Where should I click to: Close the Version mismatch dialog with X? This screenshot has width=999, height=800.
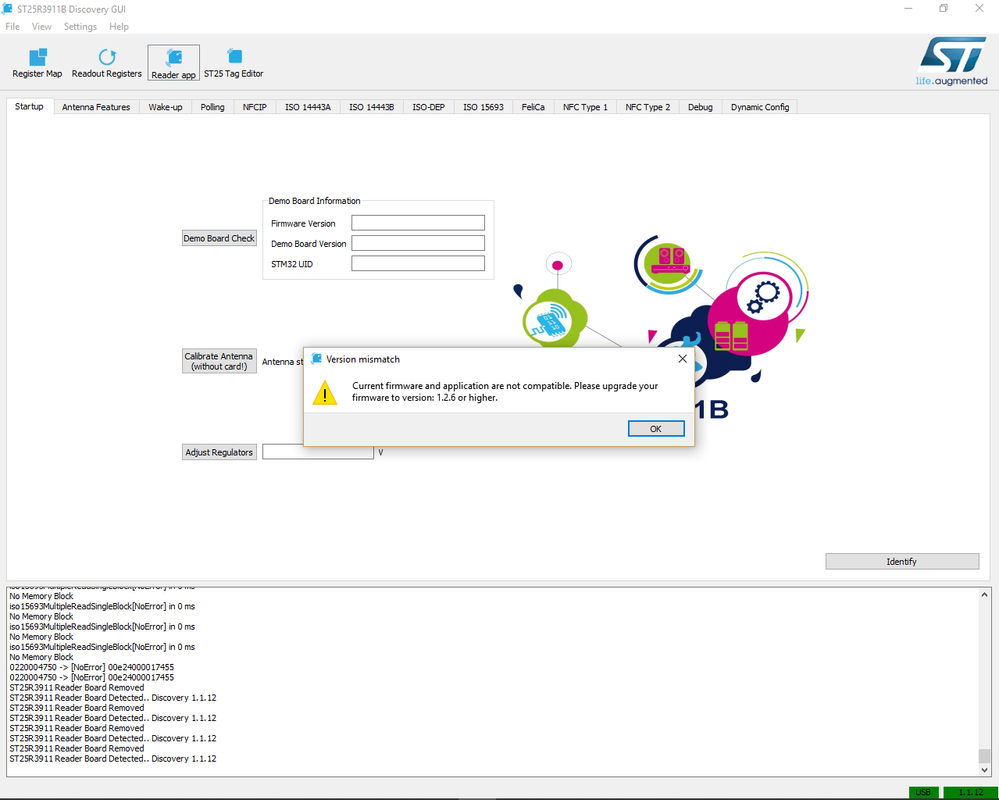pyautogui.click(x=682, y=359)
